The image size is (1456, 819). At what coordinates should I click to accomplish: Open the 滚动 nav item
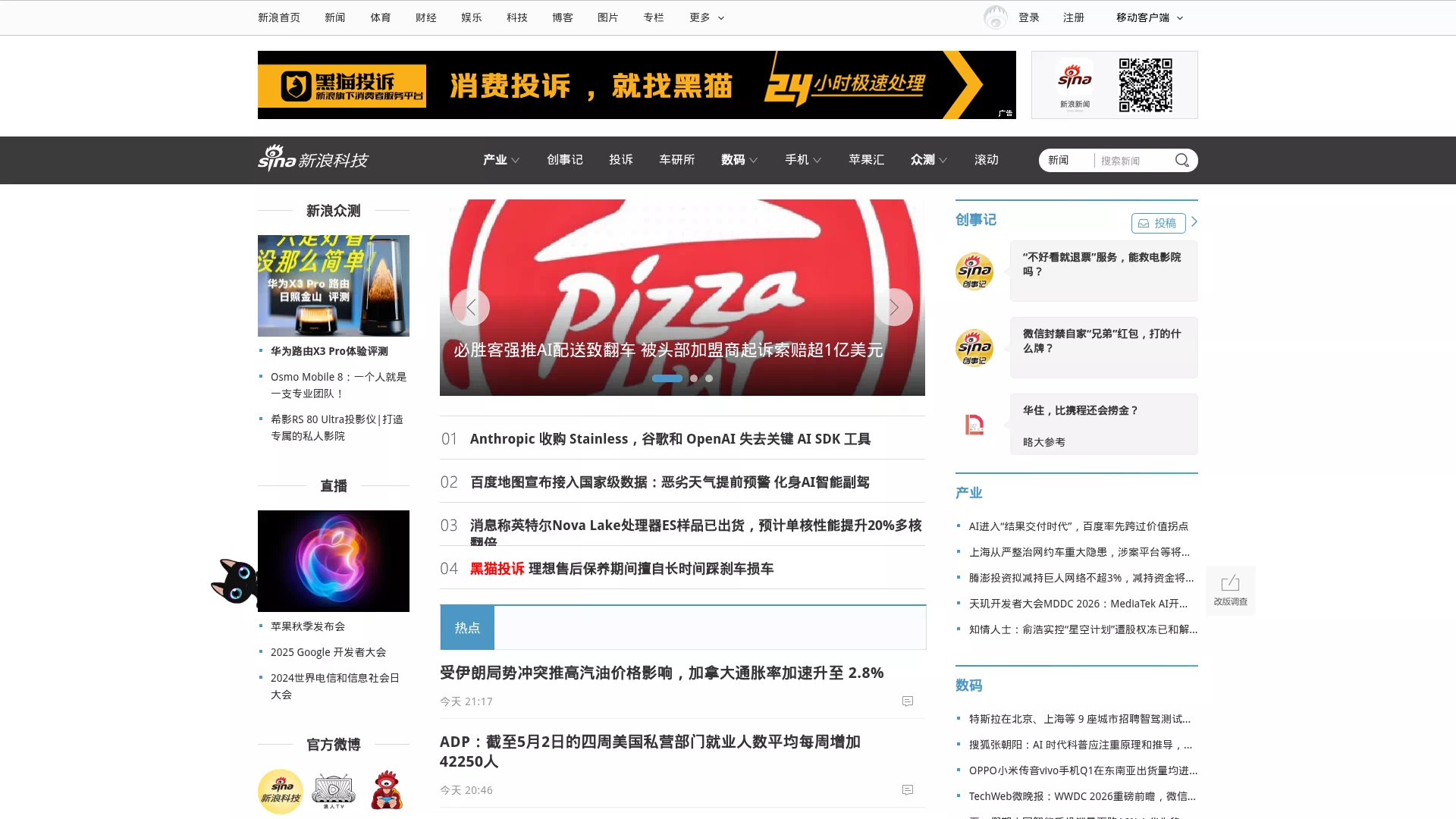(987, 160)
